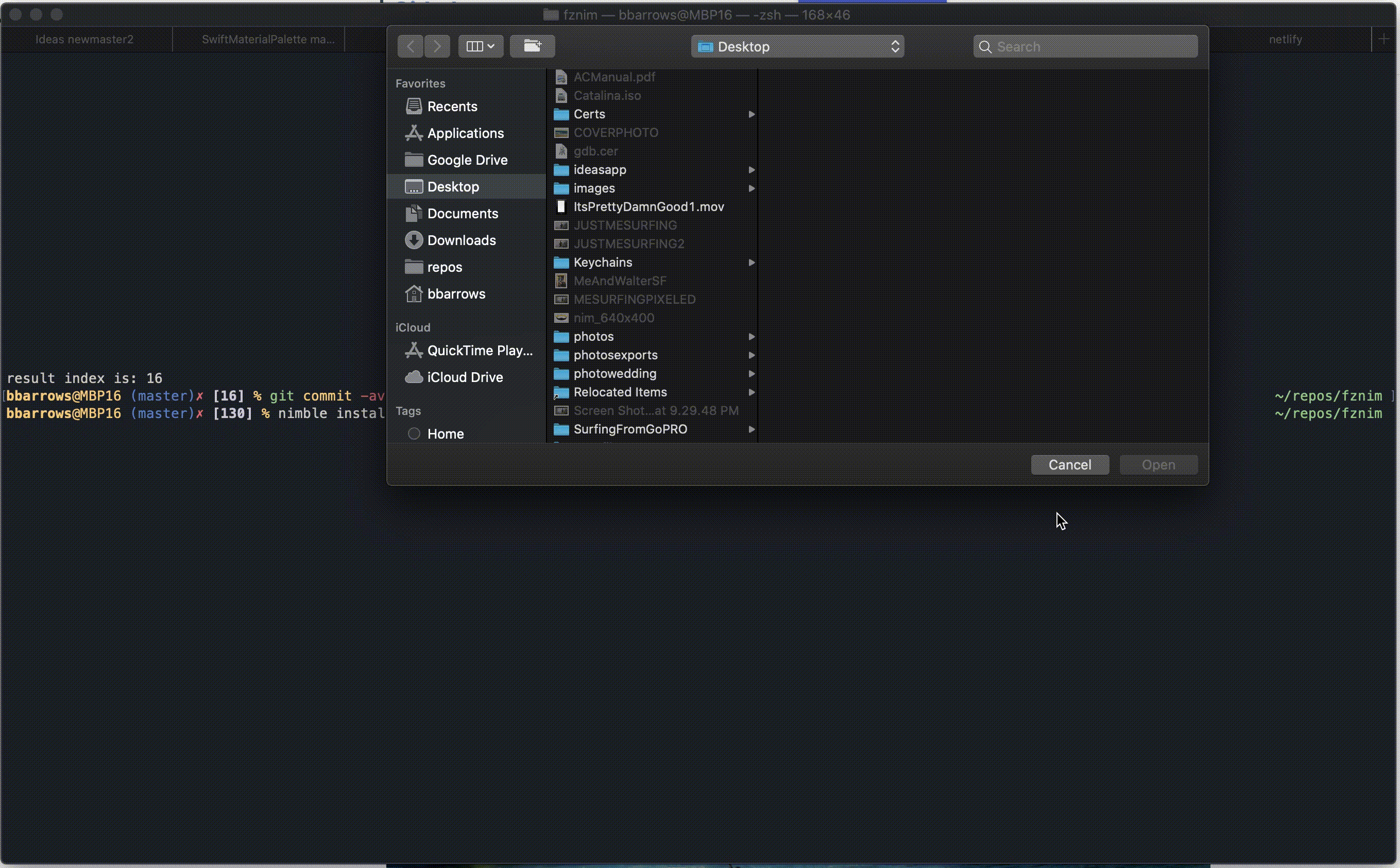Select the Home tag circle
Image resolution: width=1400 pixels, height=868 pixels.
coord(414,434)
